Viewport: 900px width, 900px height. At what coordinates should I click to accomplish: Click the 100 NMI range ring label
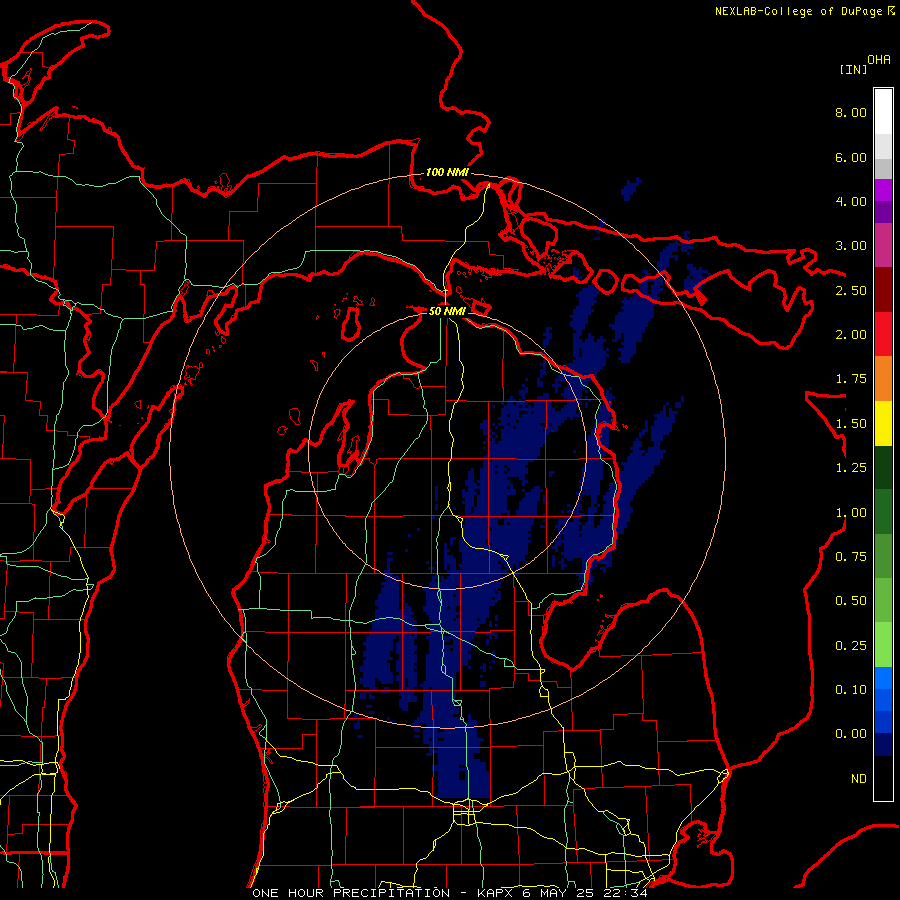[447, 172]
